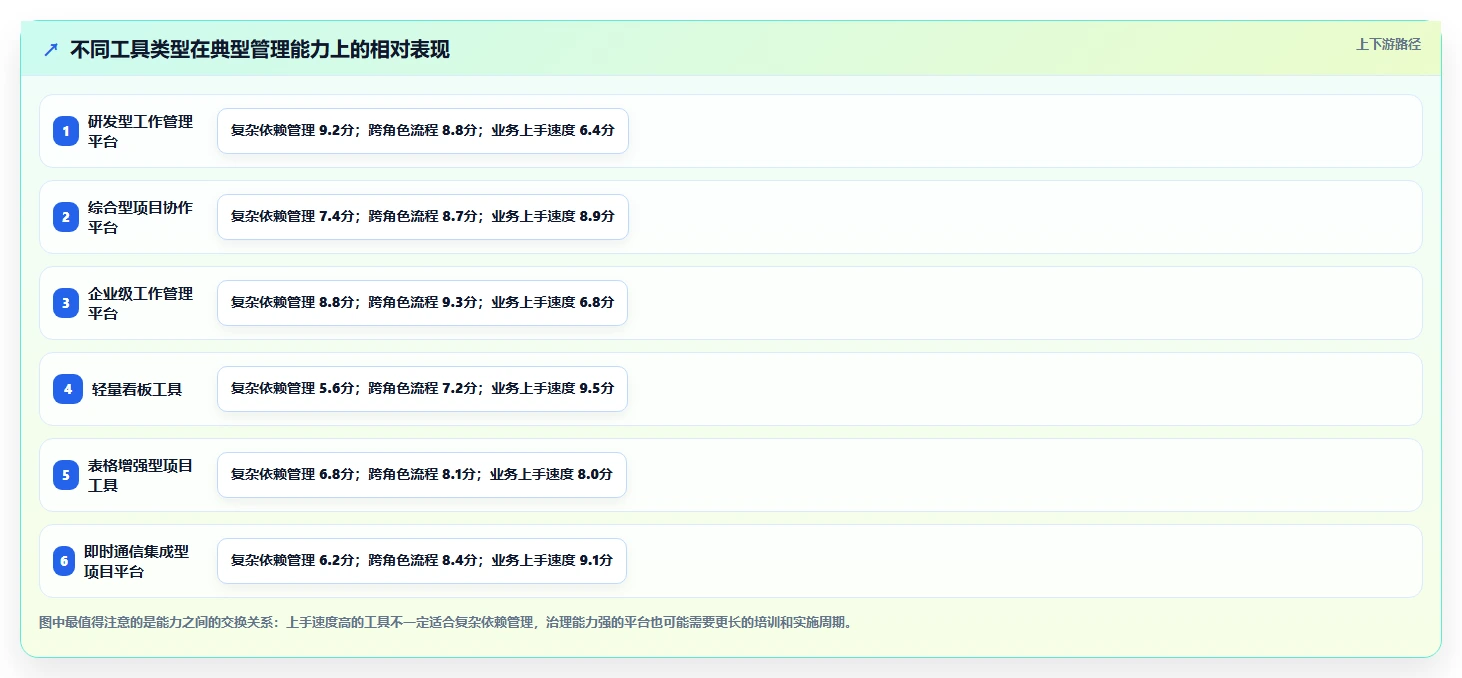Select the 表格增强型项目工具 label
The height and width of the screenshot is (678, 1462).
pyautogui.click(x=140, y=475)
